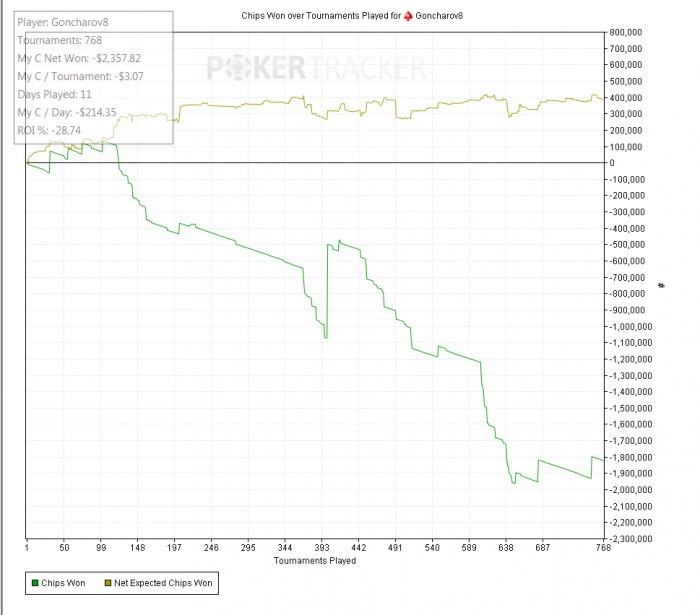Click the My C Net Won: -$2,357.82 line
700x615 pixels.
click(x=79, y=58)
